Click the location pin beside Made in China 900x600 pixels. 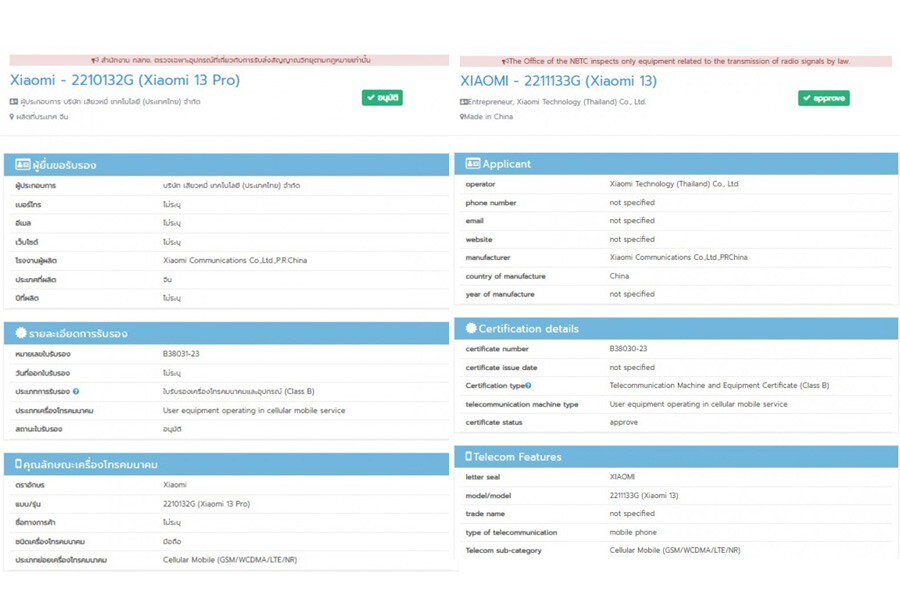463,117
